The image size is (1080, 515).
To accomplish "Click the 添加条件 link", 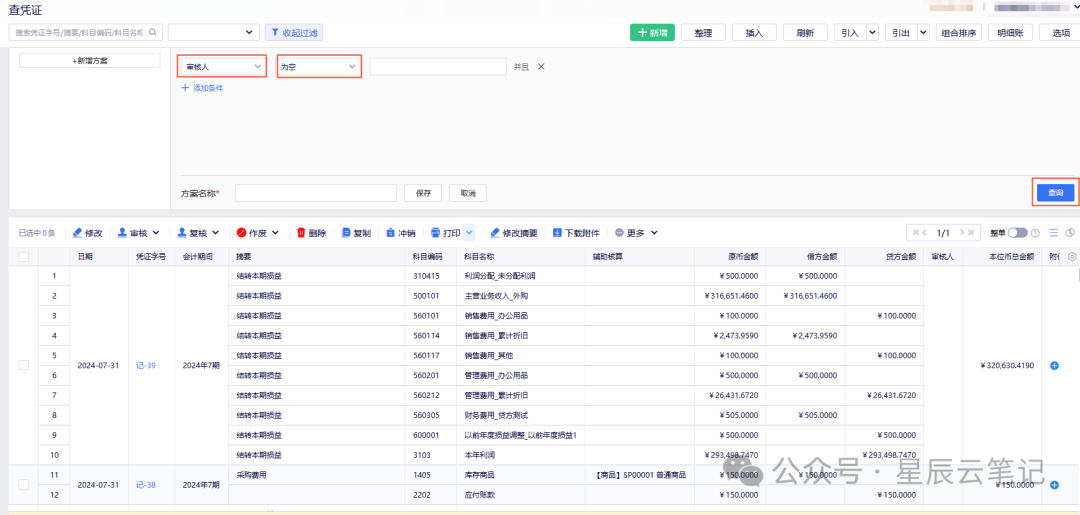I will click(202, 88).
